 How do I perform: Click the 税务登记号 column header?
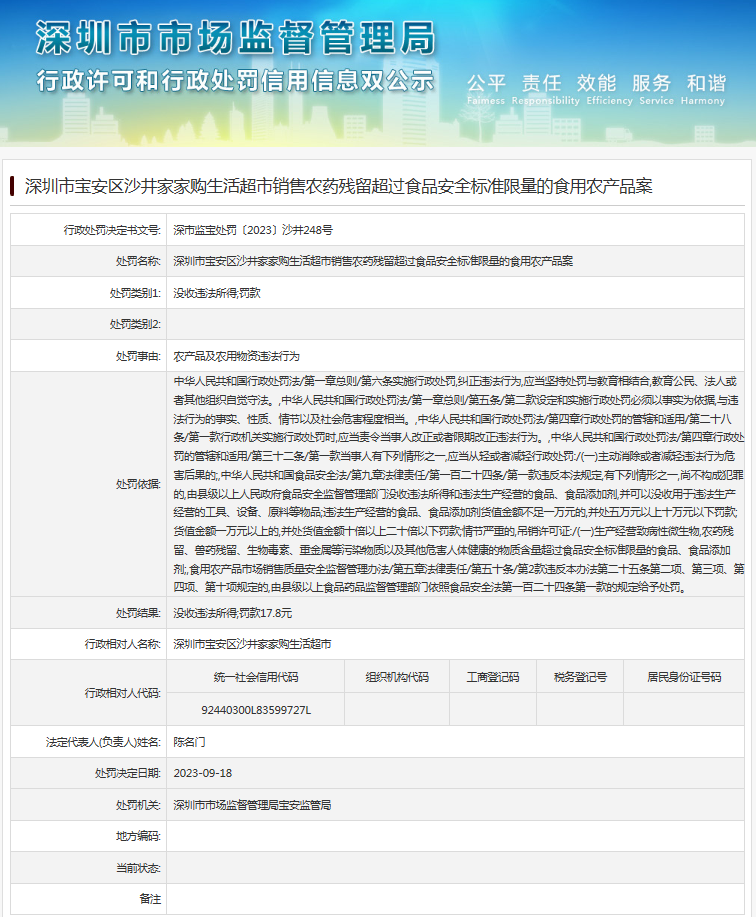coord(581,677)
